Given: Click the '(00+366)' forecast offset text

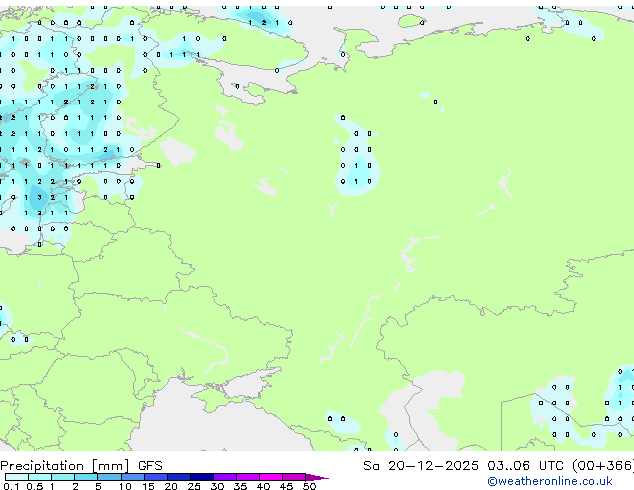Looking at the screenshot, I should pyautogui.click(x=603, y=466).
